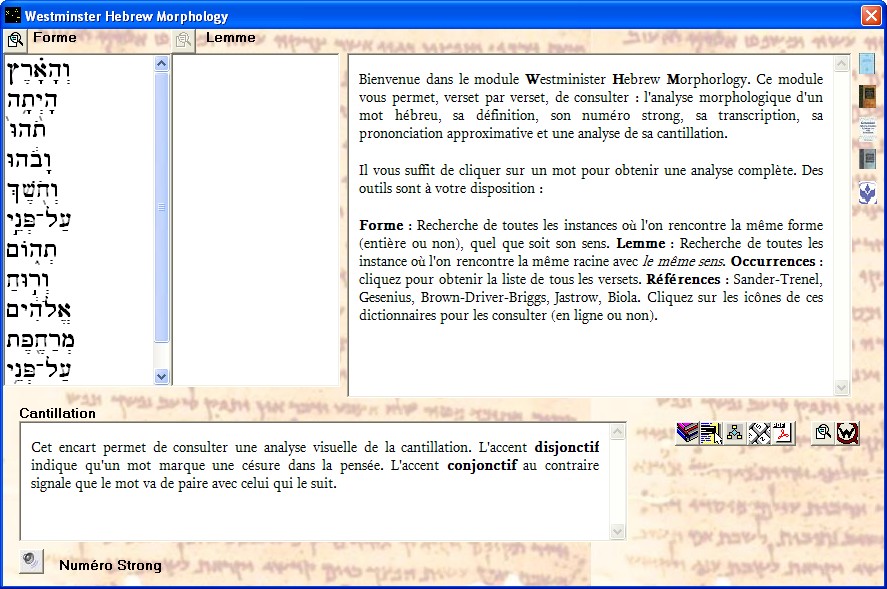This screenshot has height=589, width=887.
Task: Open the brown book cover dictionary
Action: click(x=867, y=96)
